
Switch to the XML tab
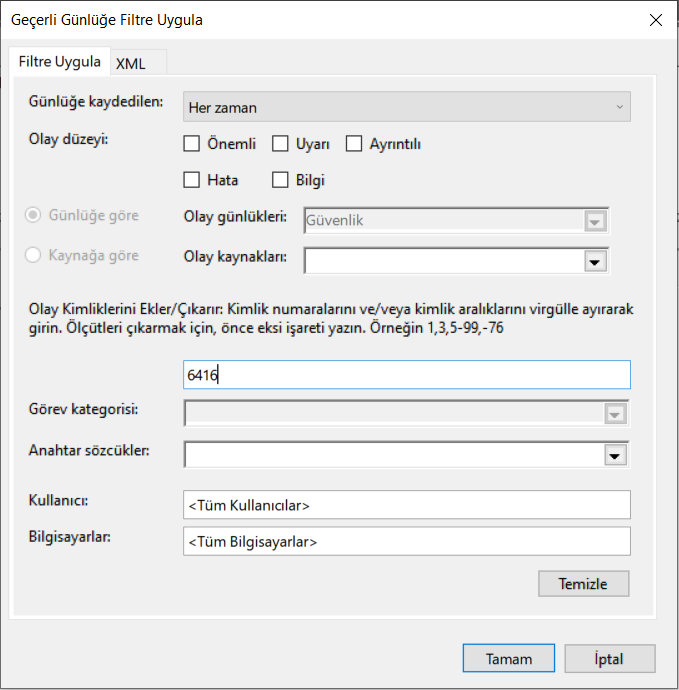pos(131,64)
